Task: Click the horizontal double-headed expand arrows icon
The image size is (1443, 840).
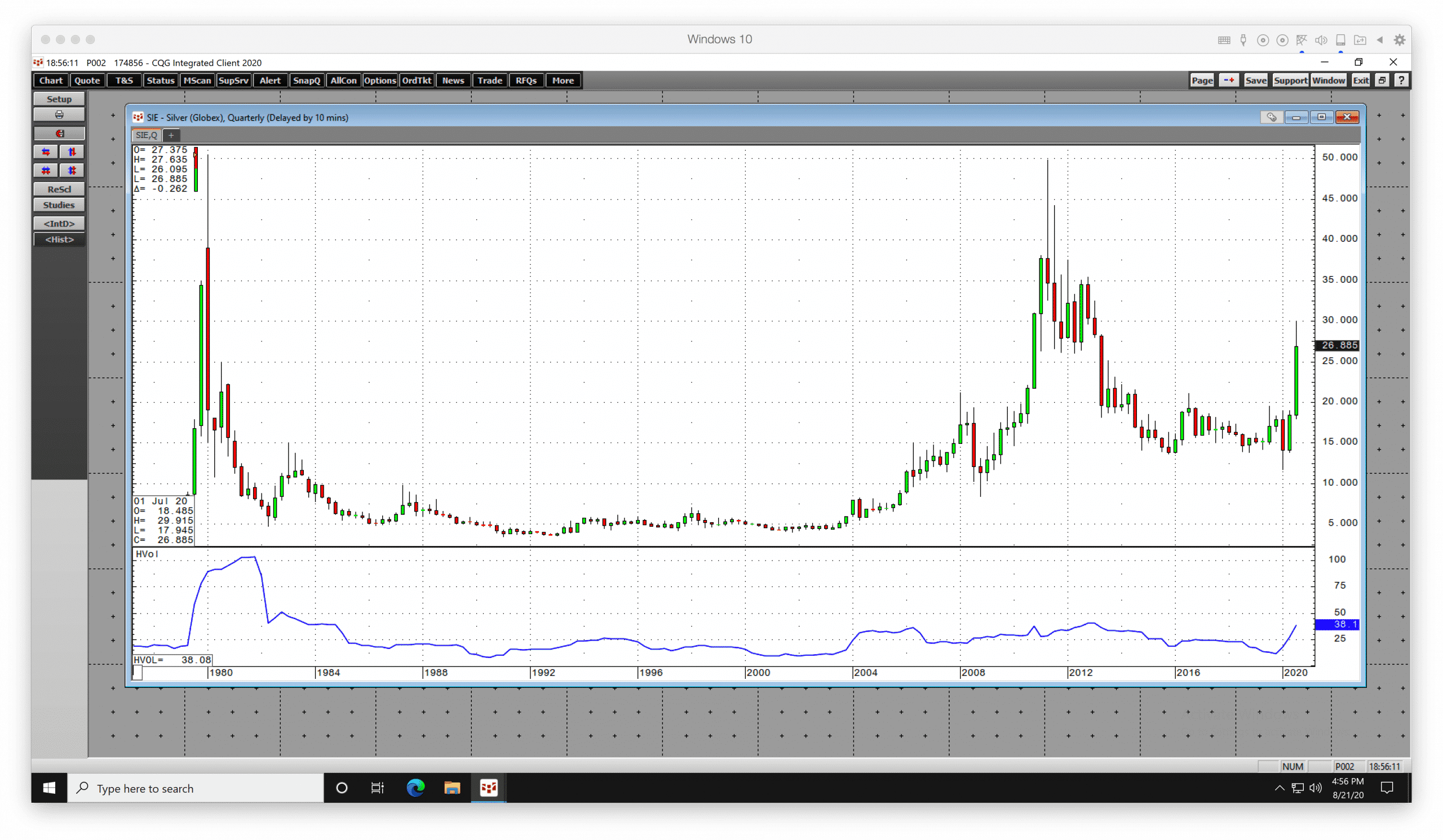Action: pyautogui.click(x=46, y=171)
